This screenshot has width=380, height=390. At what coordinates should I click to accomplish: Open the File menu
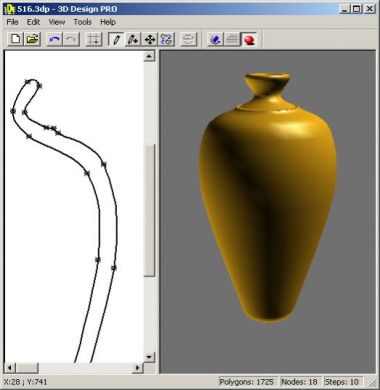click(x=12, y=22)
